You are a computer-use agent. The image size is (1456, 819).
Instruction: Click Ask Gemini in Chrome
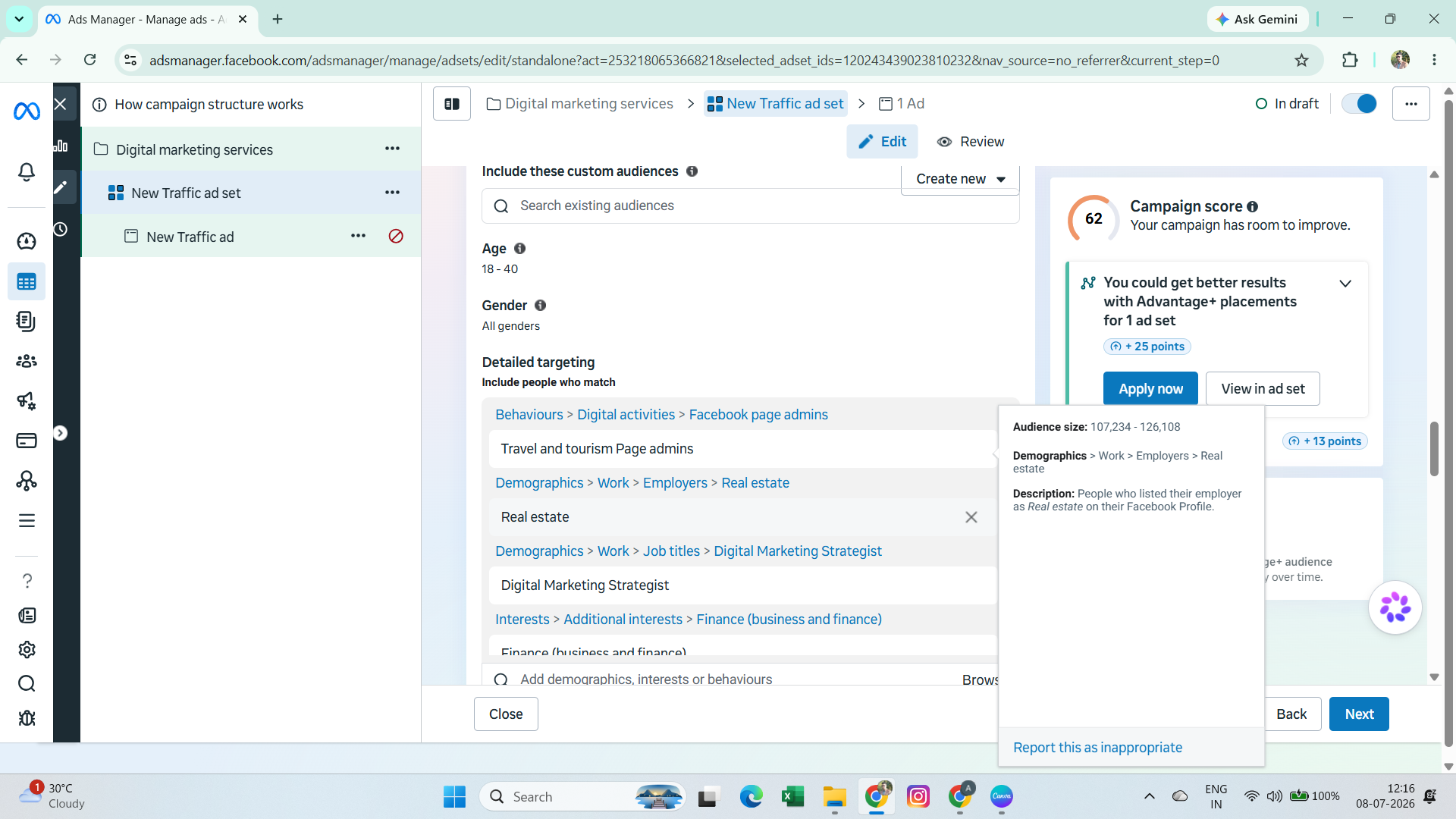(x=1257, y=19)
